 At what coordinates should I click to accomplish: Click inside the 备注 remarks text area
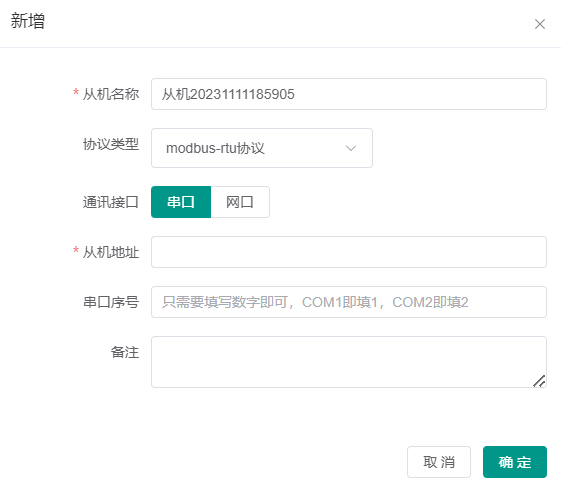(x=349, y=362)
